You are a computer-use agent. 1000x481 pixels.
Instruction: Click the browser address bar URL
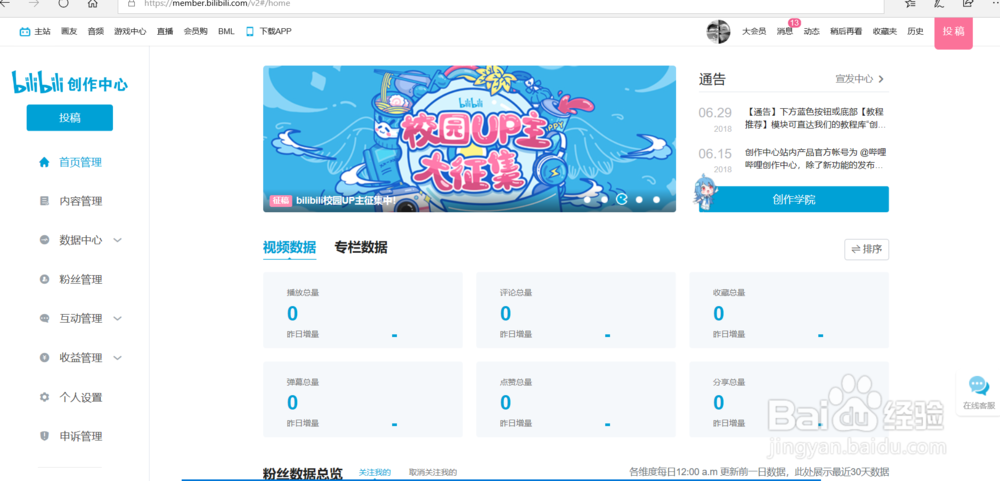[x=217, y=3]
